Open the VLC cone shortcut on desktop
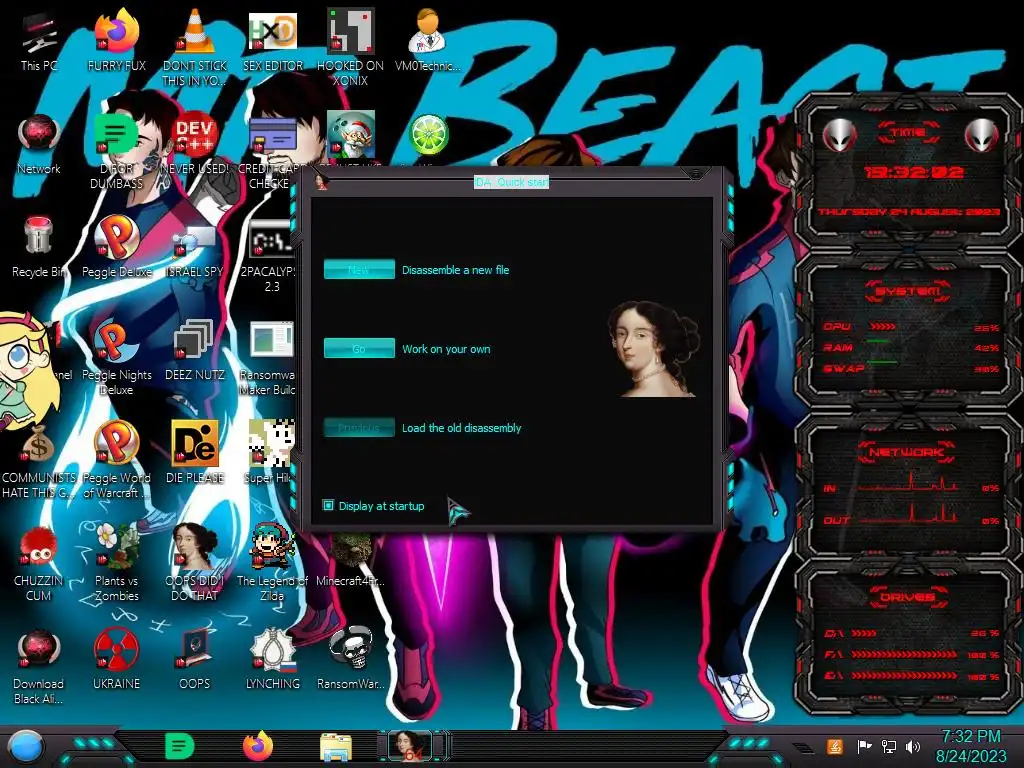Image resolution: width=1024 pixels, height=768 pixels. (195, 46)
